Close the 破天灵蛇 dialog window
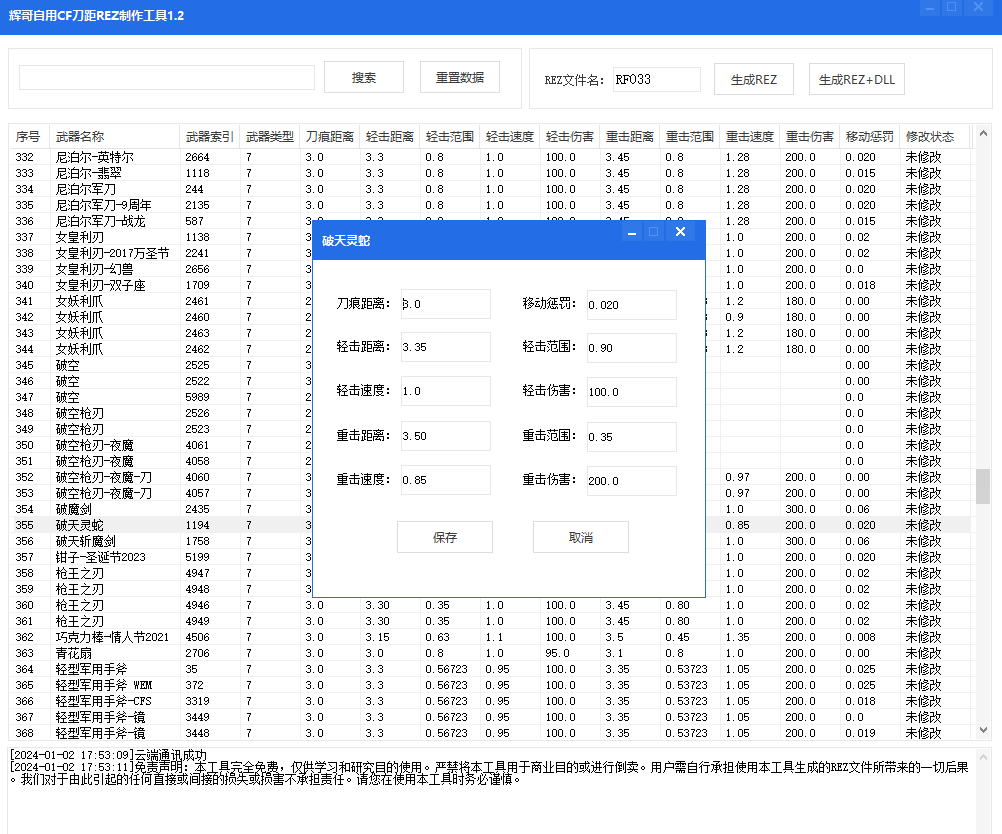Screen dimensions: 1002x834 click(680, 232)
